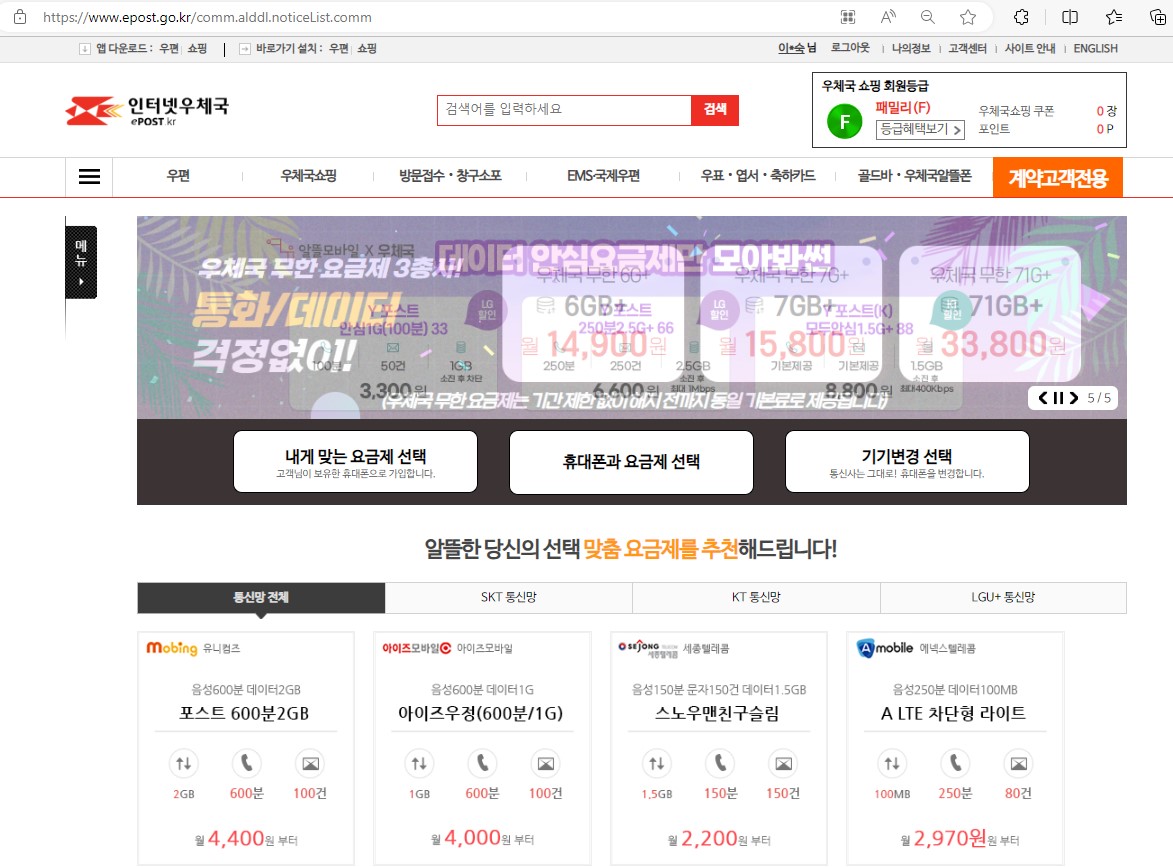Open 방문접수·창구소포 menu
This screenshot has width=1173, height=867.
click(x=450, y=176)
